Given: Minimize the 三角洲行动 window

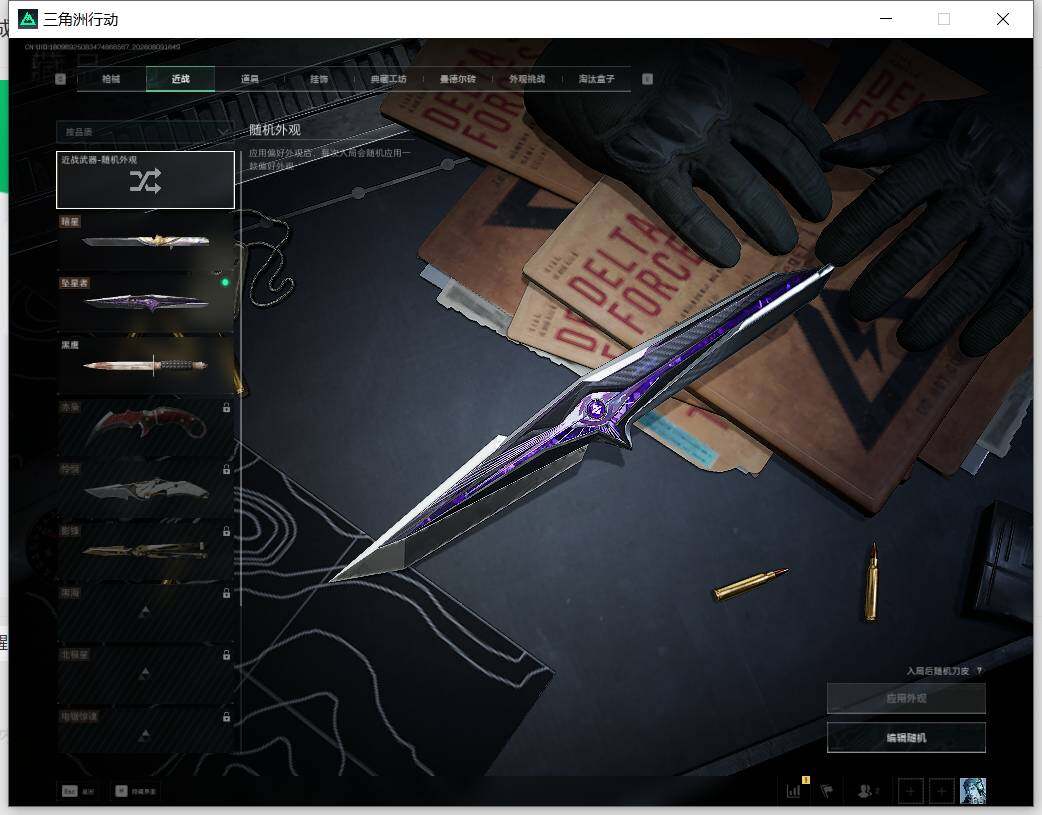Looking at the screenshot, I should (x=886, y=19).
